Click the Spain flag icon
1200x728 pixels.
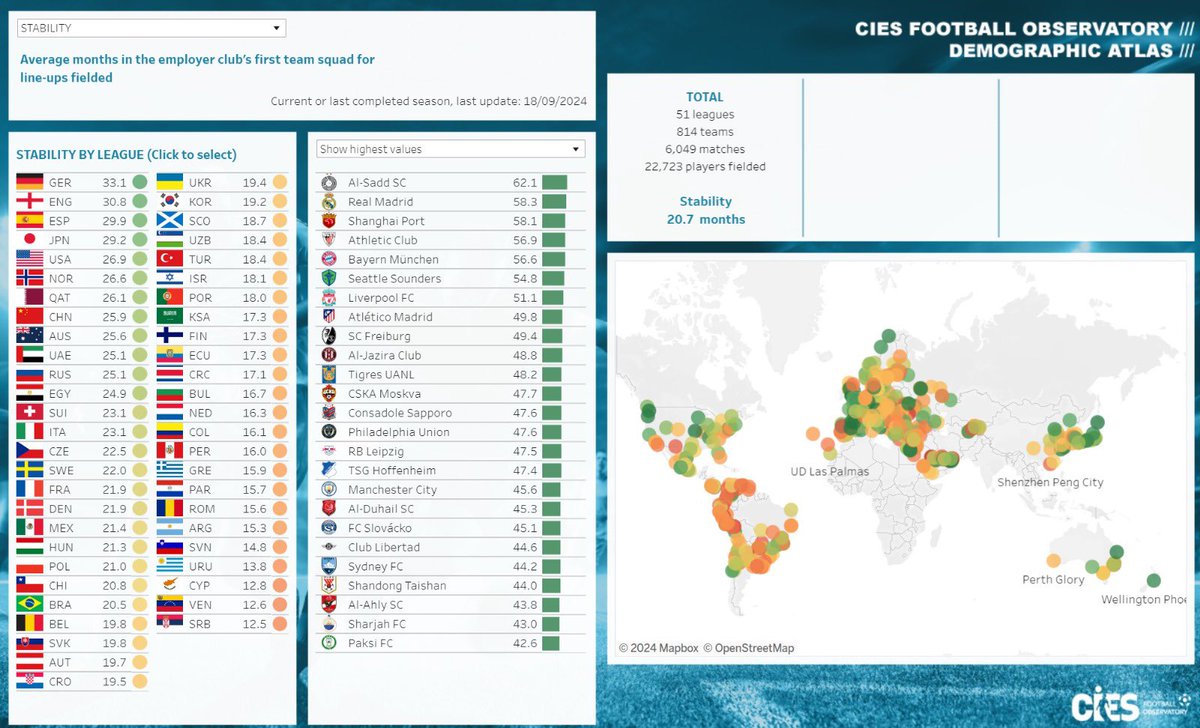coord(30,221)
